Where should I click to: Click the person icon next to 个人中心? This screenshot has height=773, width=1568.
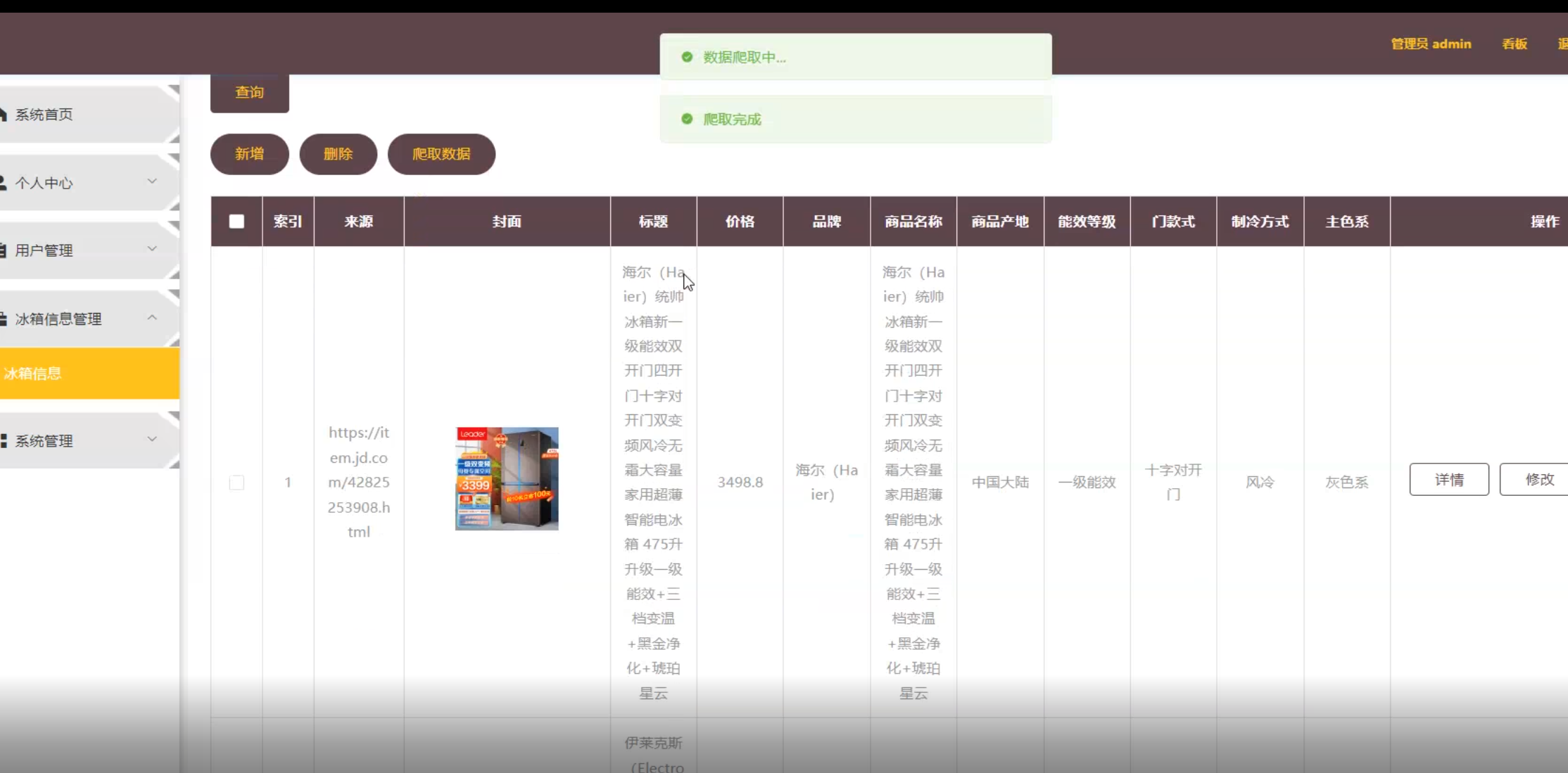click(x=4, y=182)
